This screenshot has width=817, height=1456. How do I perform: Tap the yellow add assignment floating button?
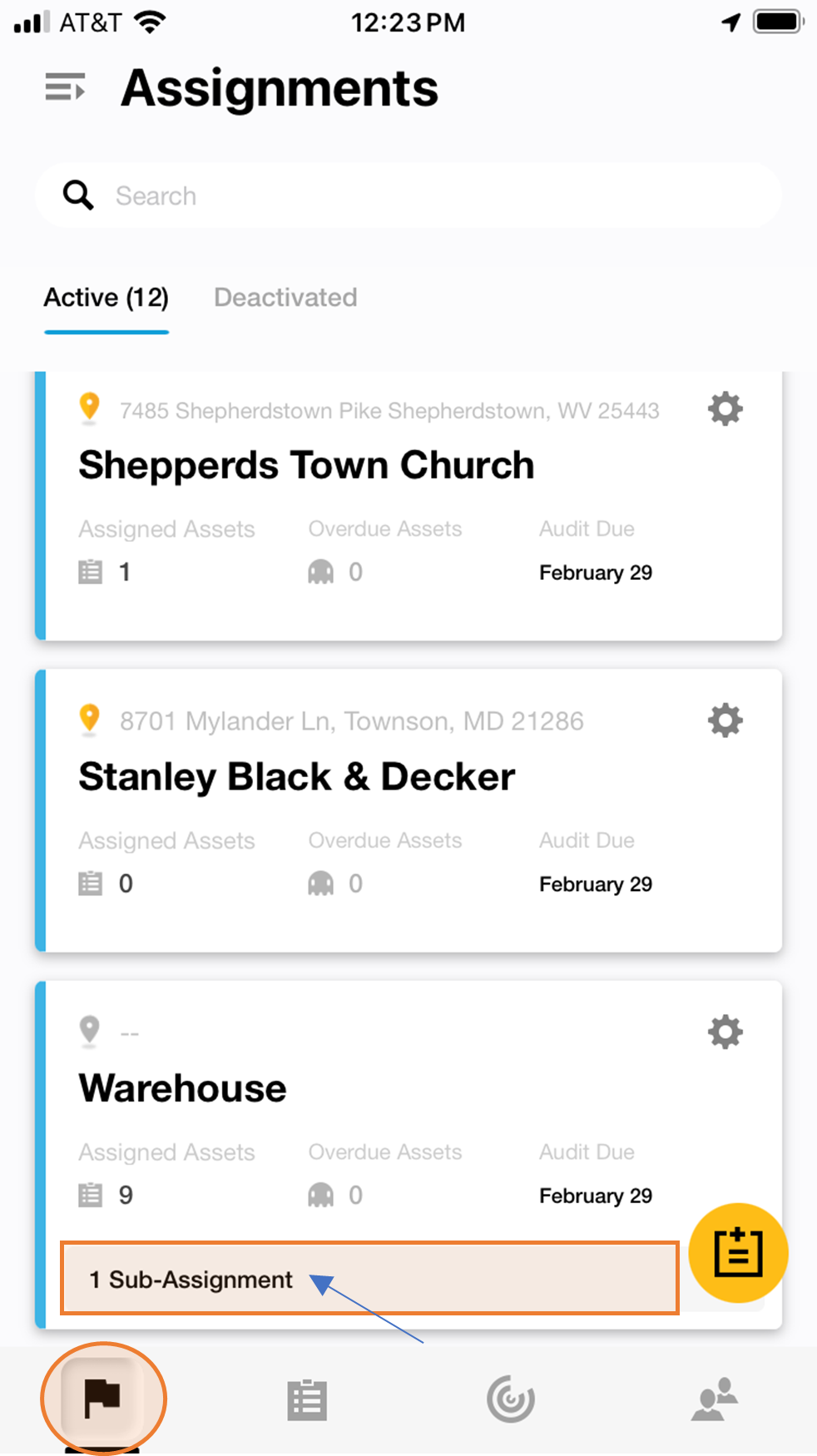738,1252
